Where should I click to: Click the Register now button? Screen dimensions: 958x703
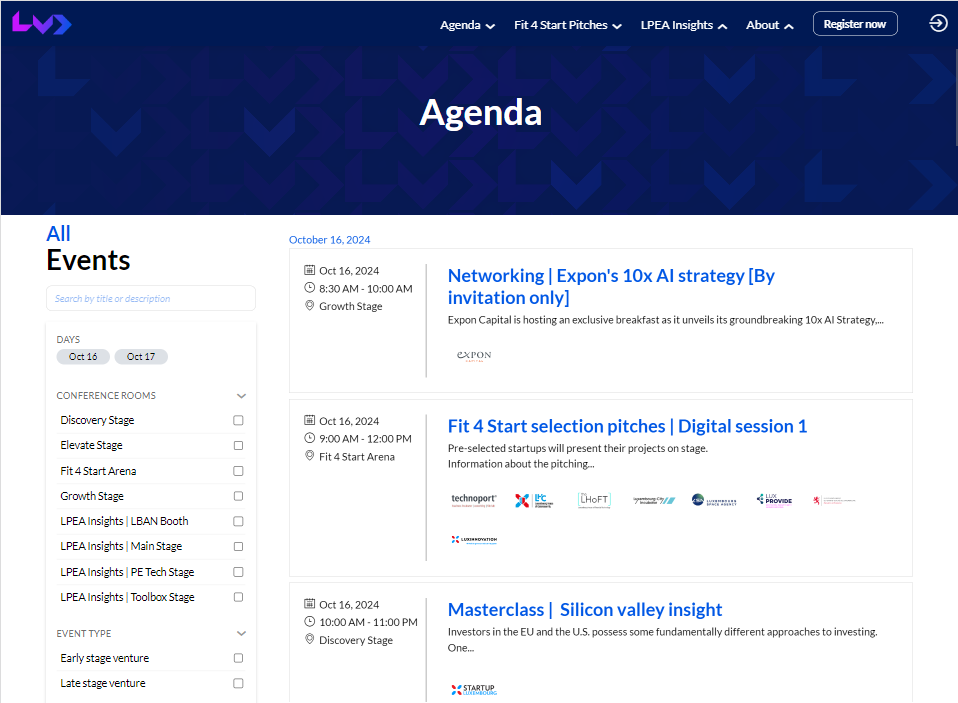pyautogui.click(x=854, y=24)
